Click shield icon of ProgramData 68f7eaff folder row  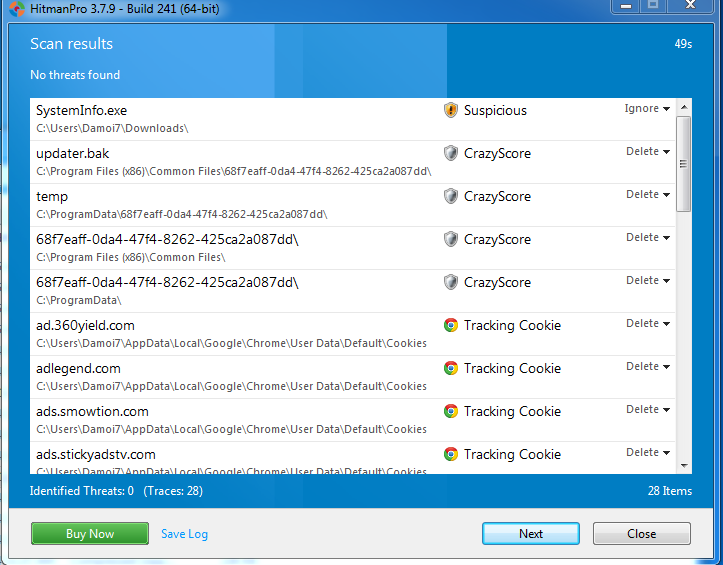(x=450, y=282)
